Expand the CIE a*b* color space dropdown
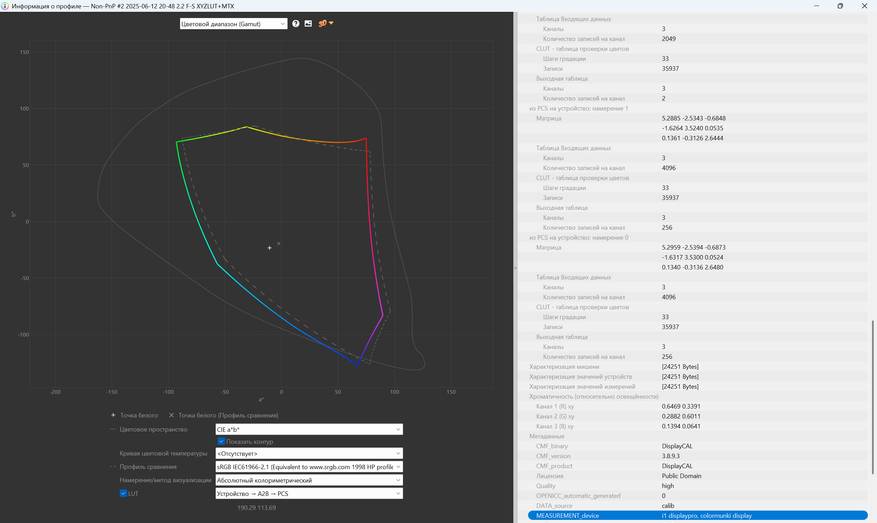The image size is (877, 523). coord(309,429)
